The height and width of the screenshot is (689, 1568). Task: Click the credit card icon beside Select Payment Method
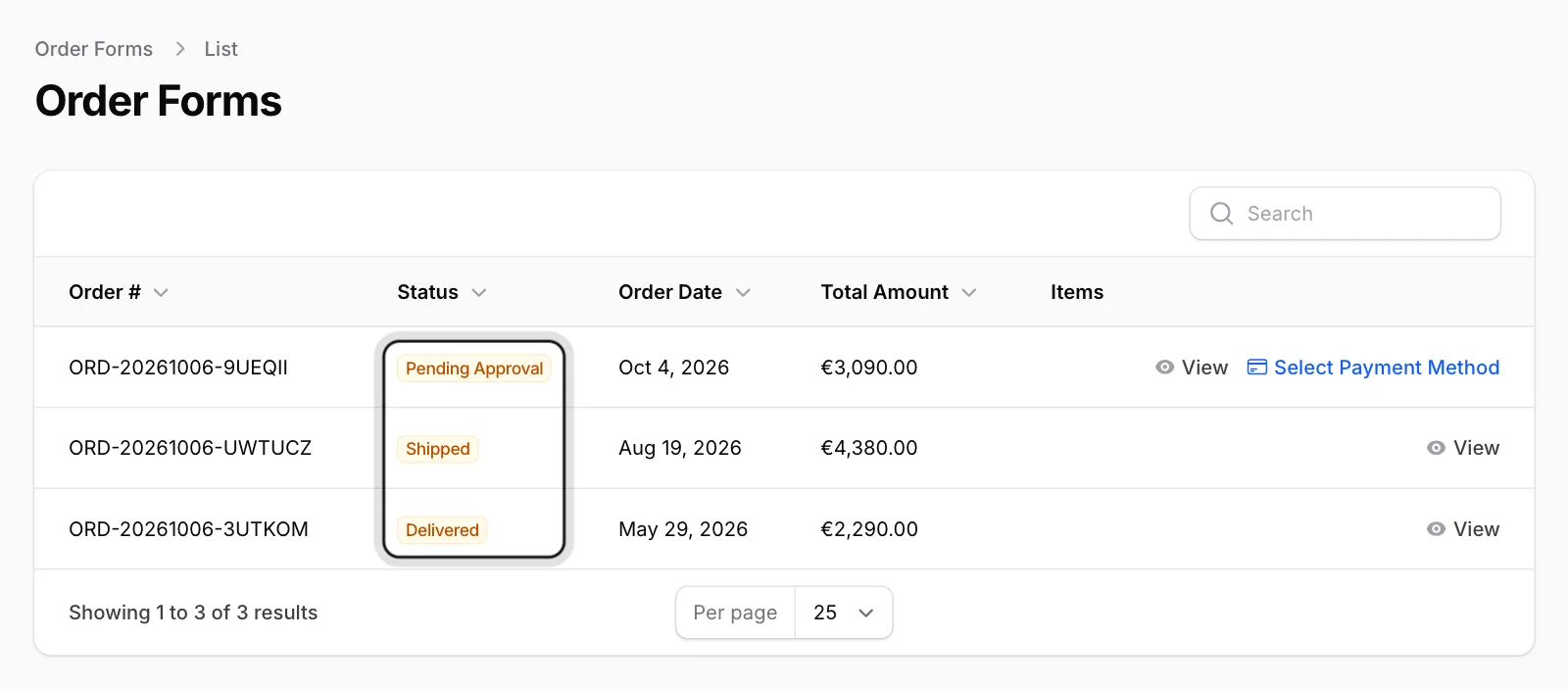[x=1256, y=368]
